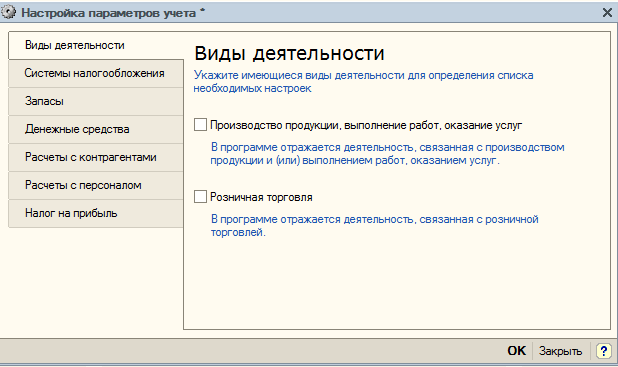Switch to the Налог на прибыль tab
This screenshot has height=367, width=618.
click(x=96, y=213)
